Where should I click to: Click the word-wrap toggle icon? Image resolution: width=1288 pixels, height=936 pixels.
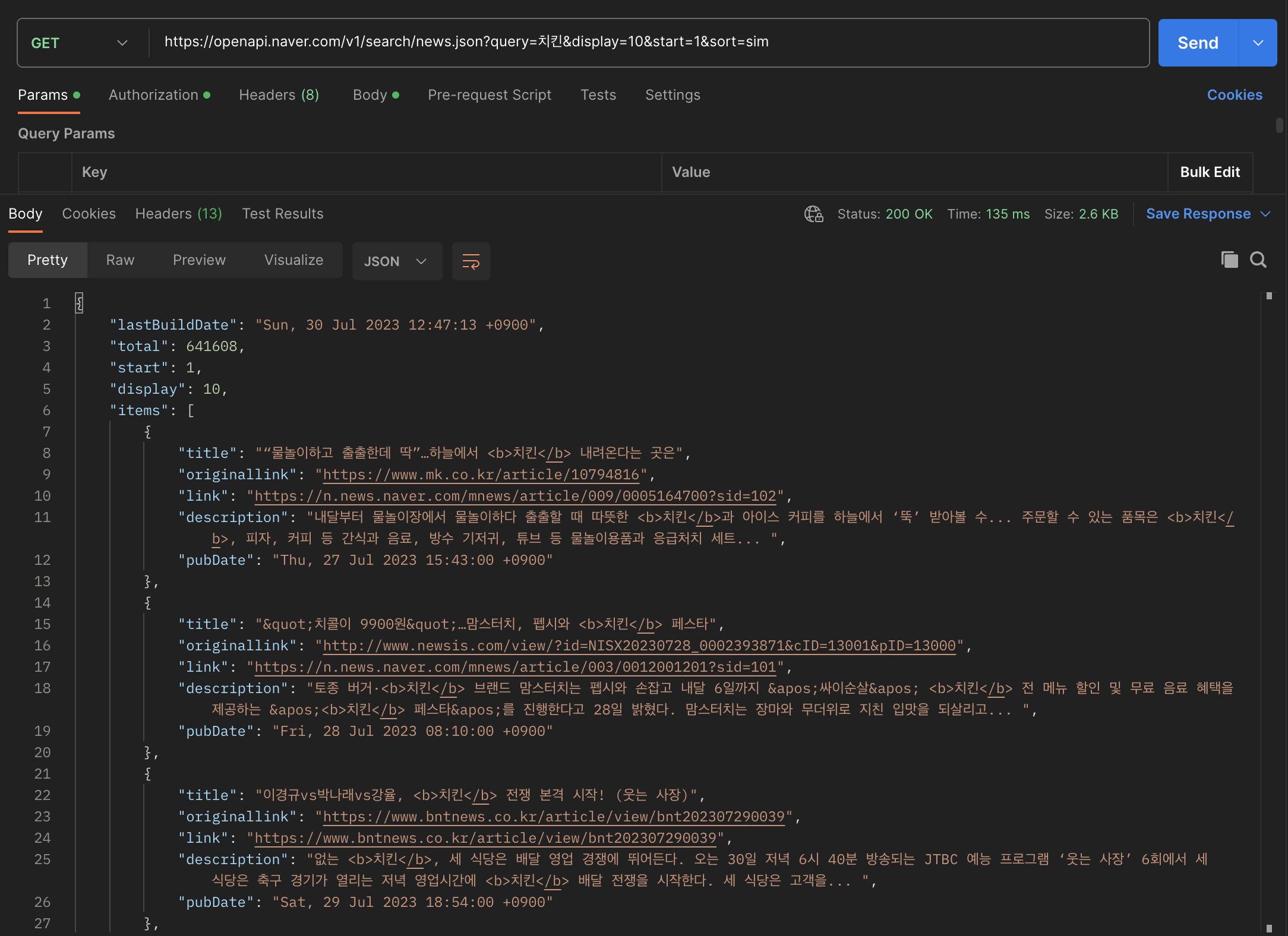471,261
